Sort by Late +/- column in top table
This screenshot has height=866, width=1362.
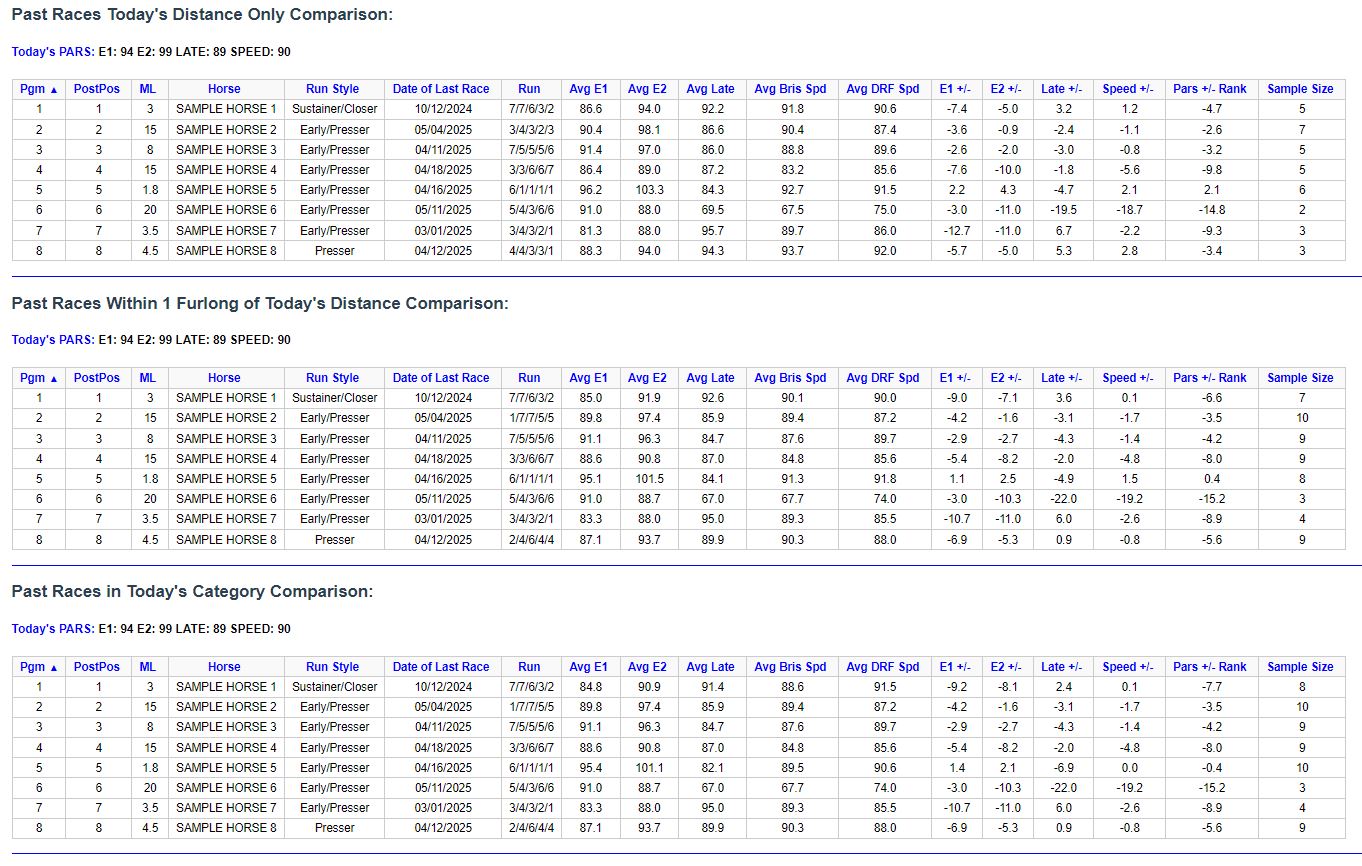click(1060, 88)
